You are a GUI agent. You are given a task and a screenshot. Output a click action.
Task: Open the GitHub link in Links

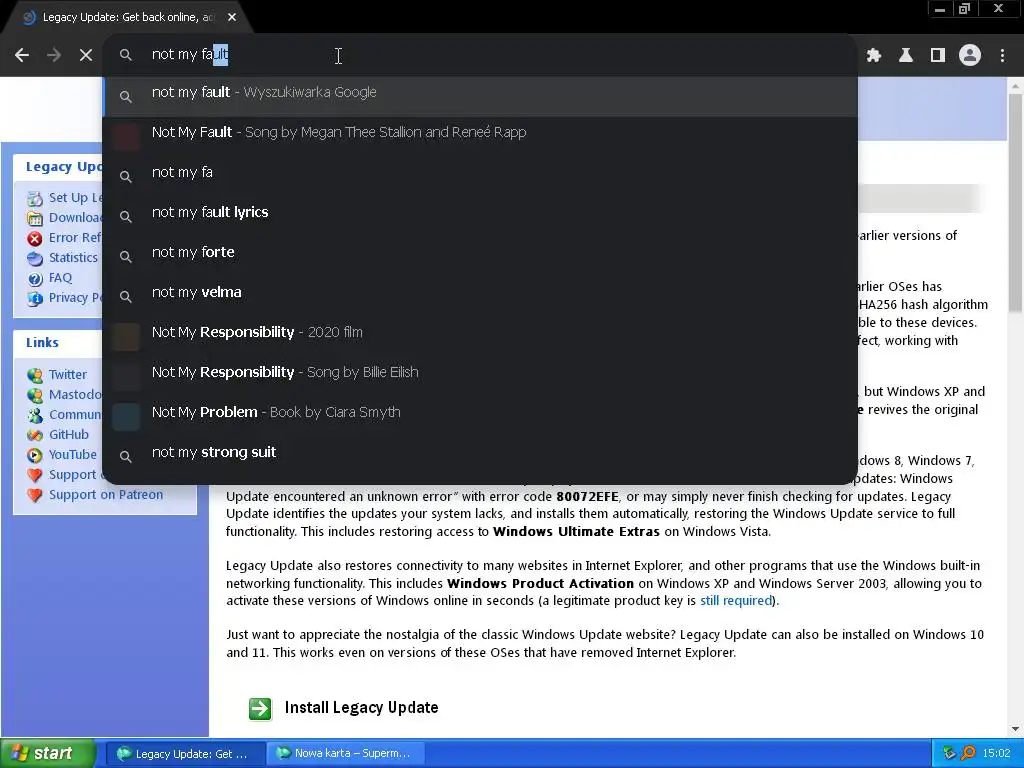[x=69, y=435]
